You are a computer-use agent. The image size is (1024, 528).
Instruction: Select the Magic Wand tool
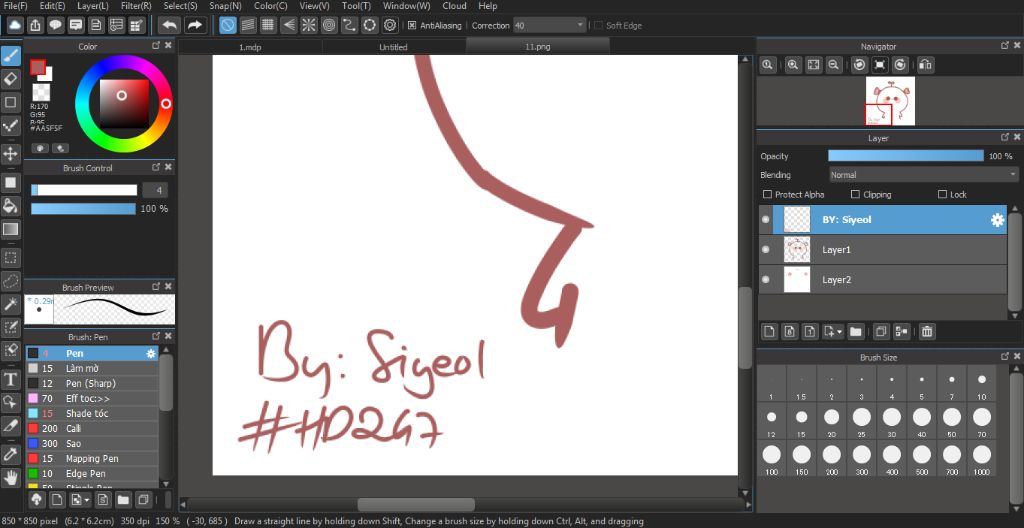(10, 304)
